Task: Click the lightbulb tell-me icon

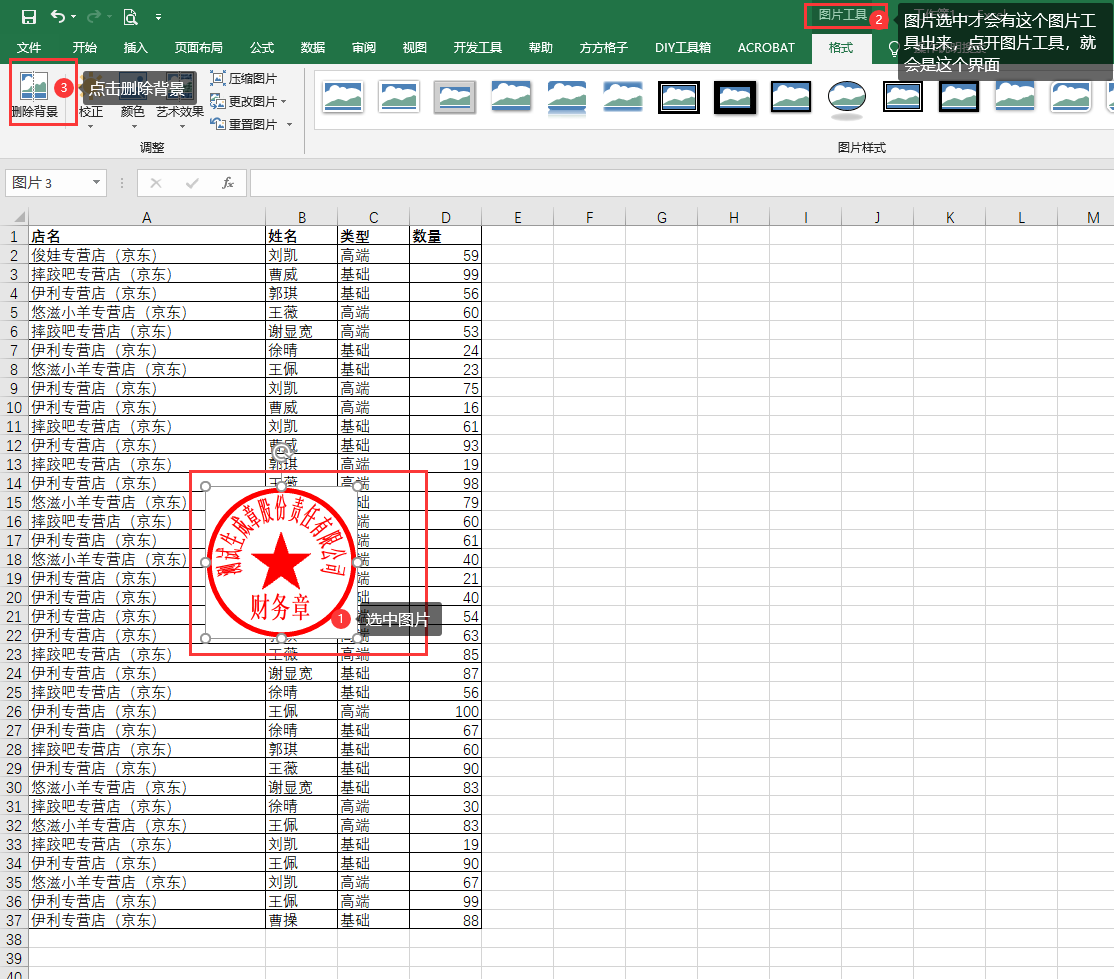Action: point(894,48)
